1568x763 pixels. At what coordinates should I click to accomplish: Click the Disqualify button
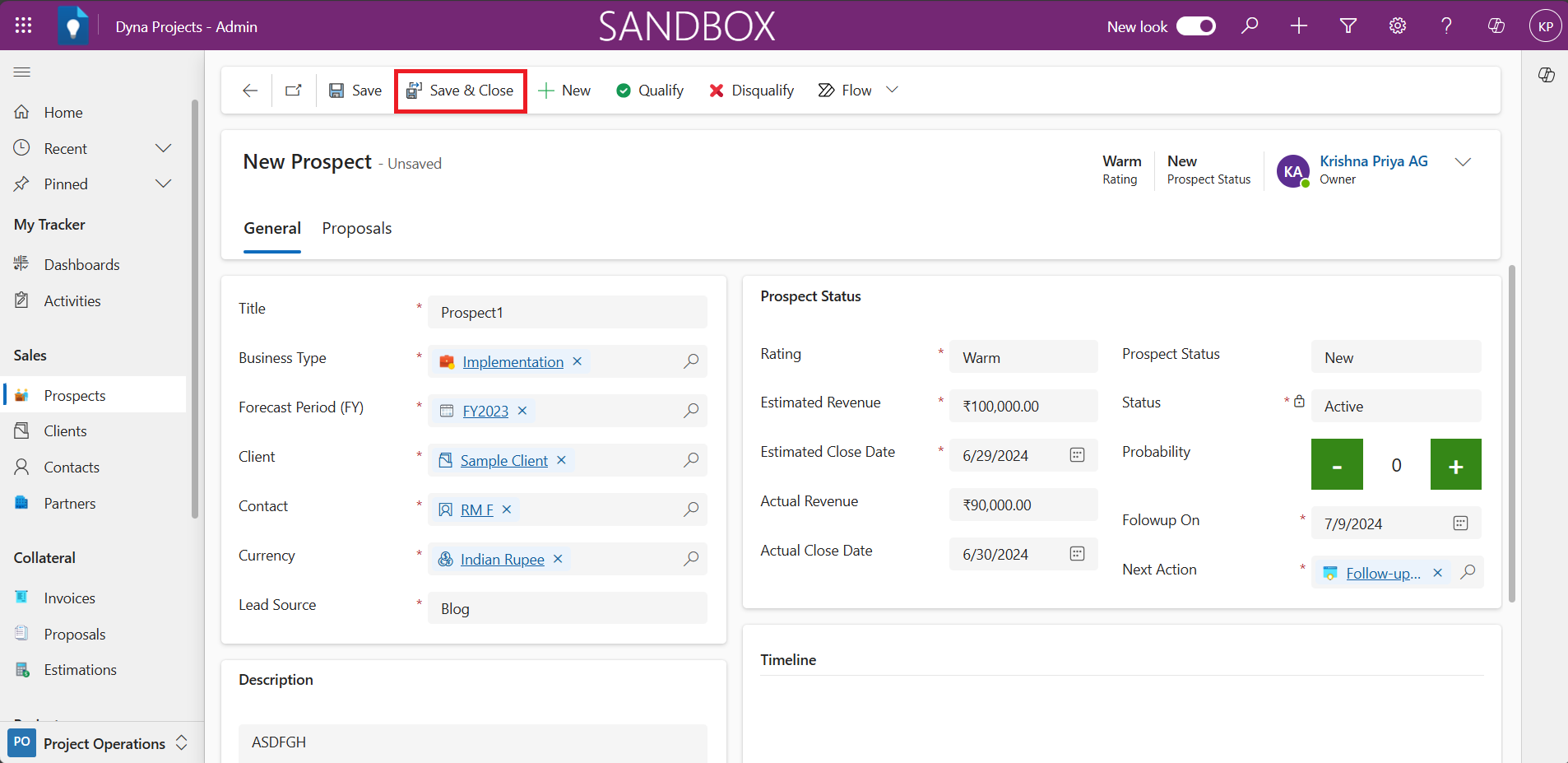(752, 91)
